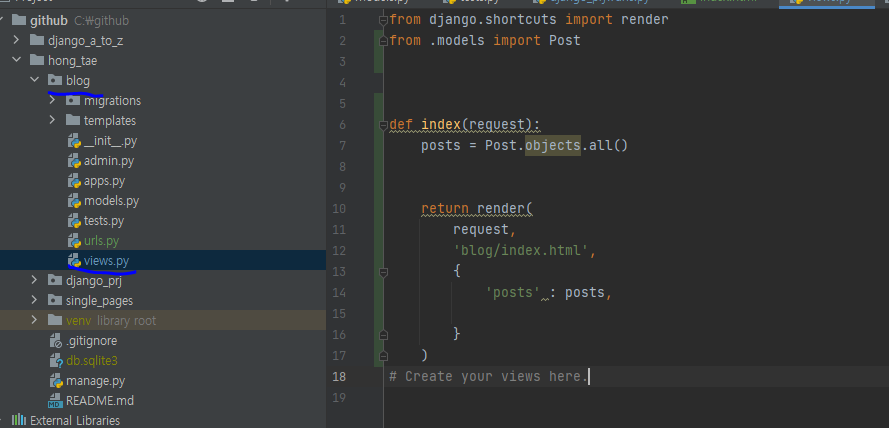This screenshot has width=889, height=428.
Task: Click the ignore-file icon beside .gitignore
Action: tap(56, 341)
